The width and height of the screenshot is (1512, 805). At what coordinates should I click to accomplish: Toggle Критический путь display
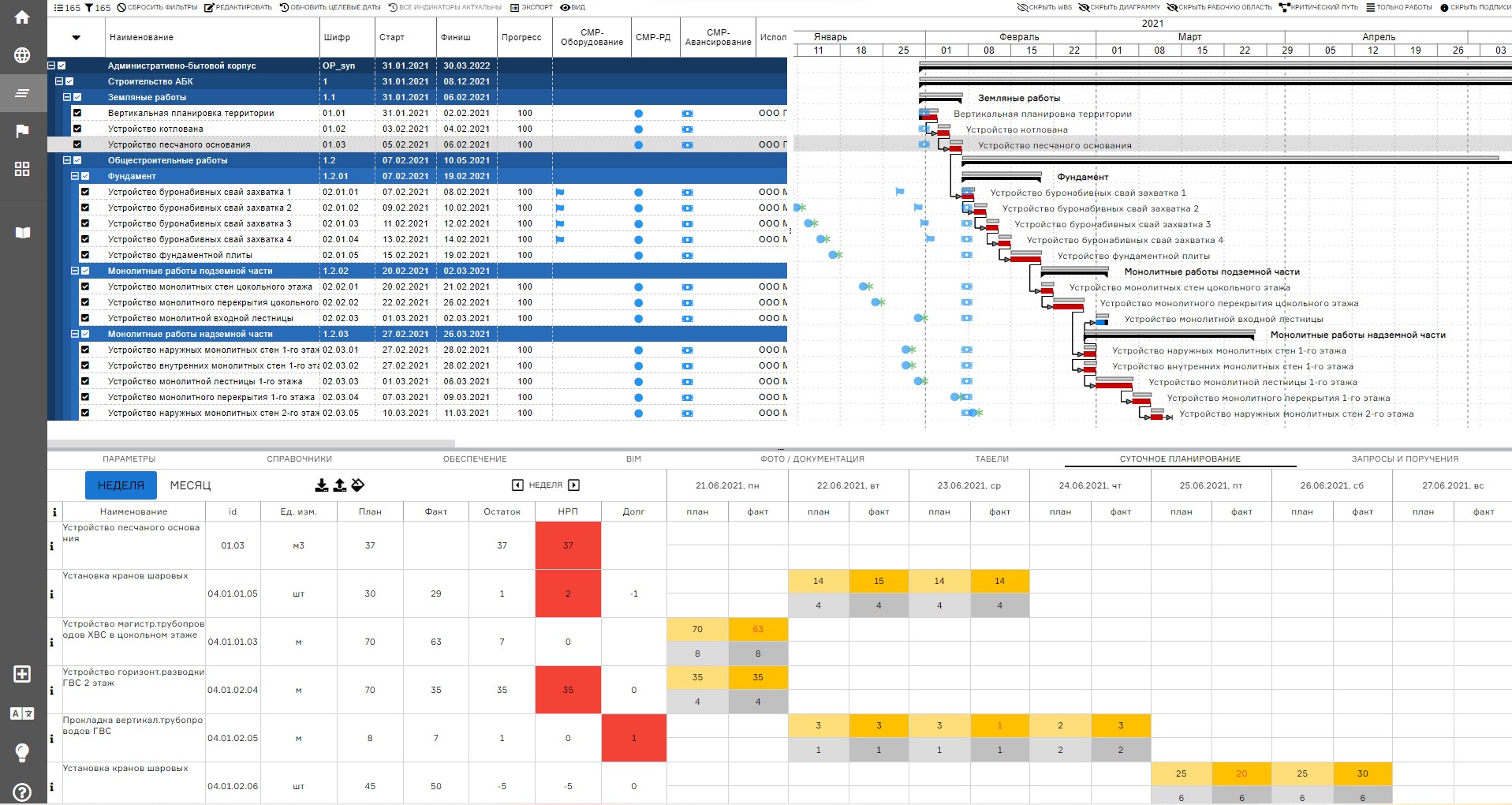pyautogui.click(x=1319, y=7)
